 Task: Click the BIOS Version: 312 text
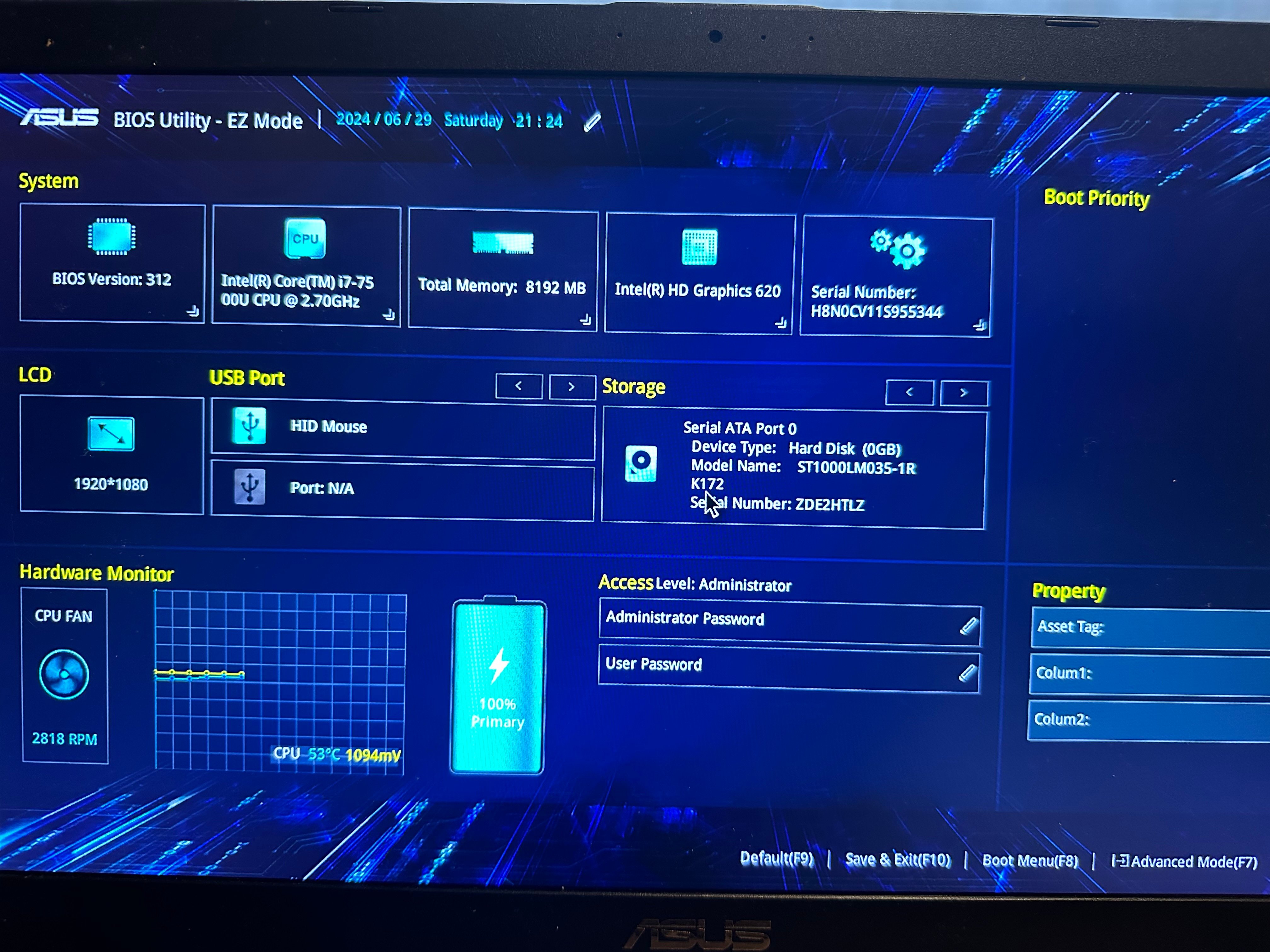[112, 280]
